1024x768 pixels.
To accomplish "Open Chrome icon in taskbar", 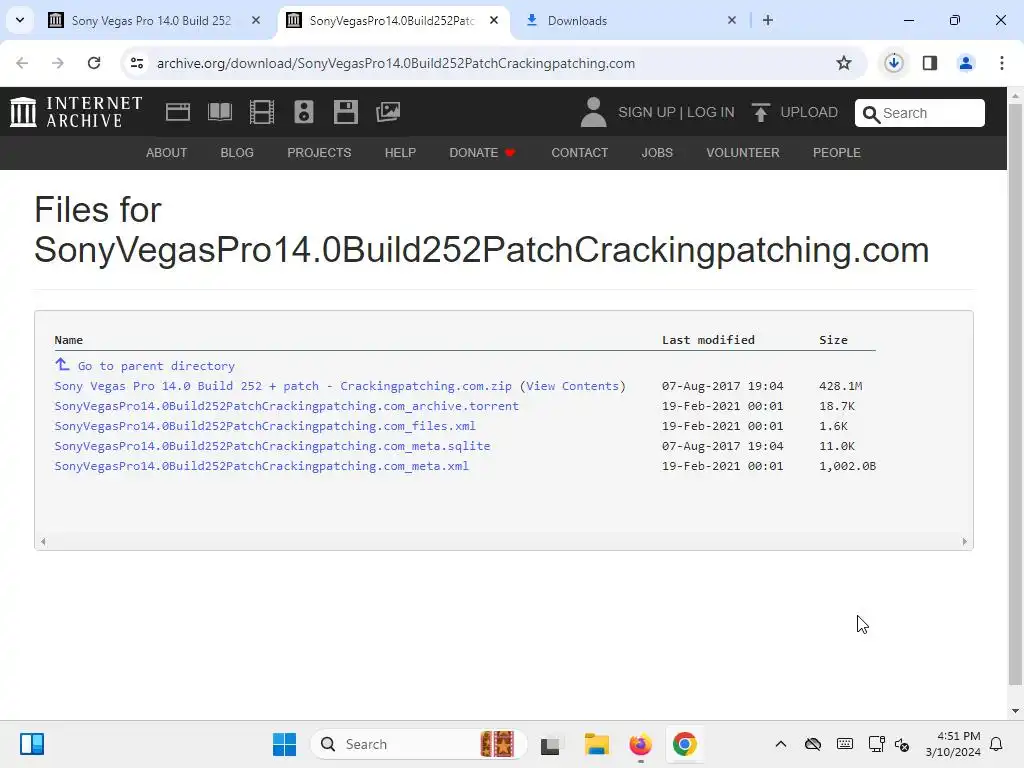I will point(684,744).
